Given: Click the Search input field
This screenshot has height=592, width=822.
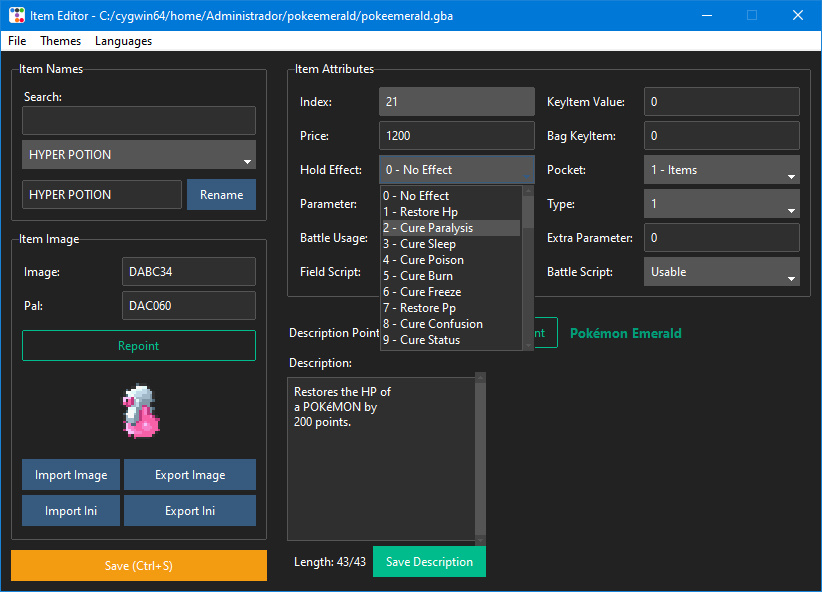Looking at the screenshot, I should click(x=139, y=121).
